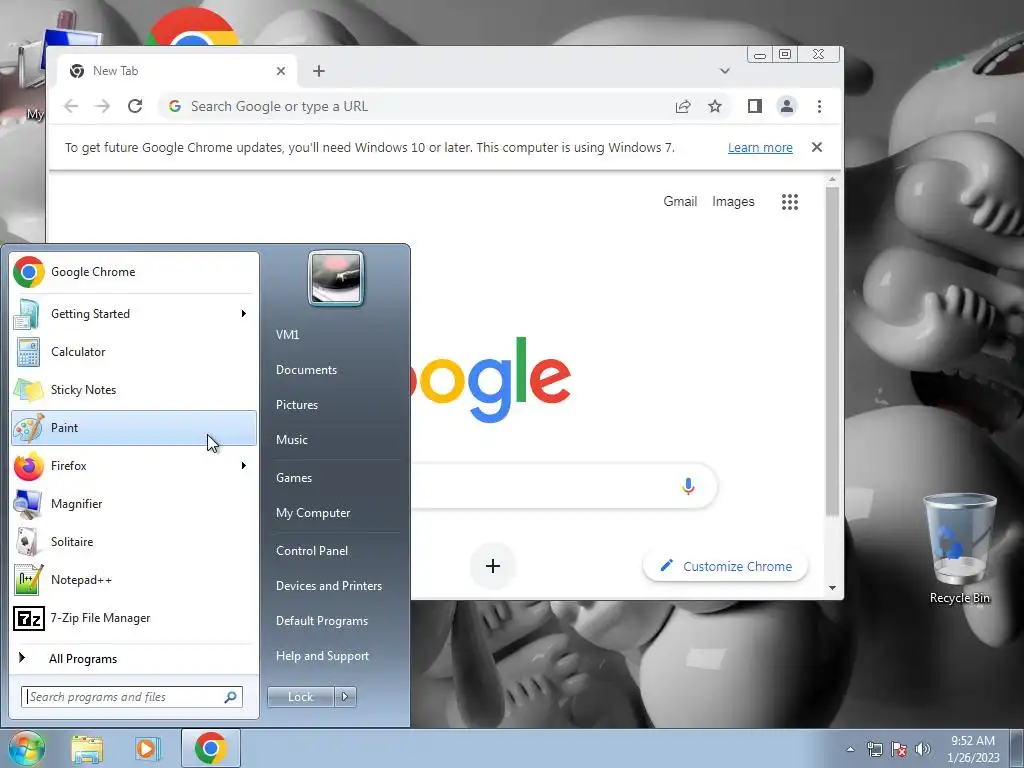
Task: Open shutdown options arrow next to Lock
Action: [x=345, y=697]
